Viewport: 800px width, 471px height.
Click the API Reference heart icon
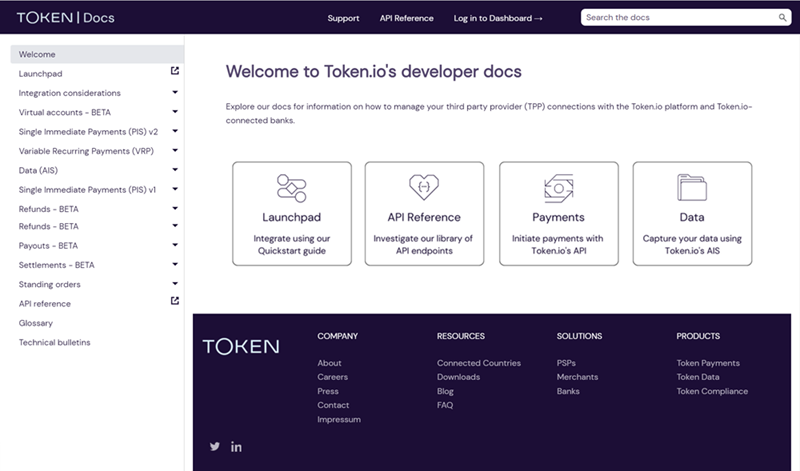[424, 187]
